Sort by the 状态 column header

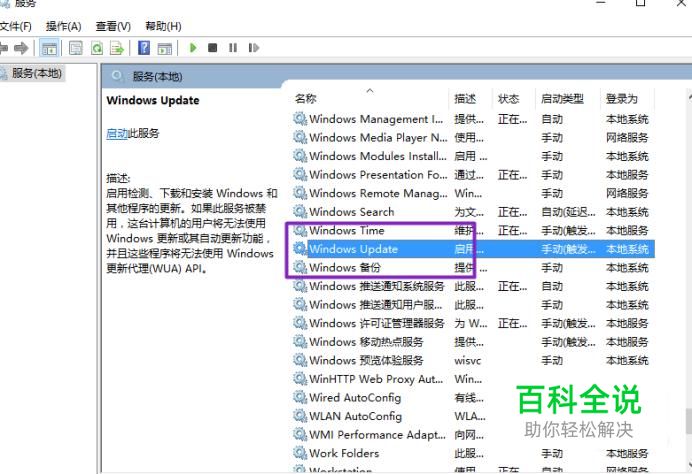pyautogui.click(x=508, y=98)
